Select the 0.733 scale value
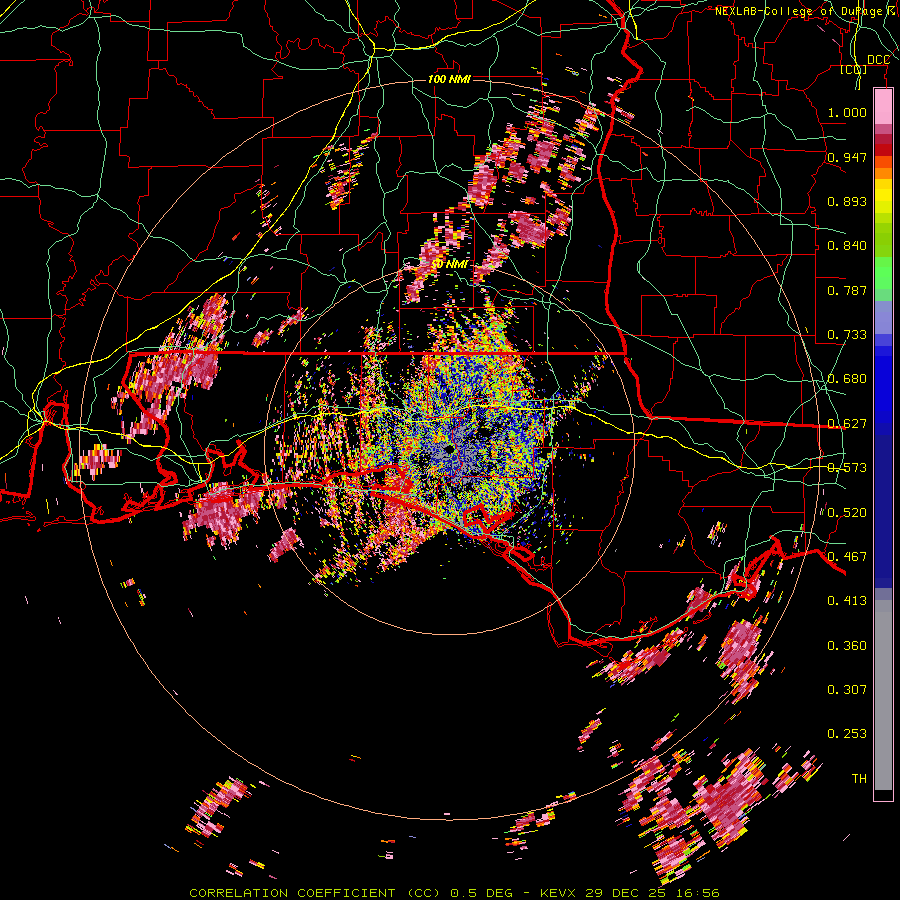The image size is (900, 900). [847, 335]
